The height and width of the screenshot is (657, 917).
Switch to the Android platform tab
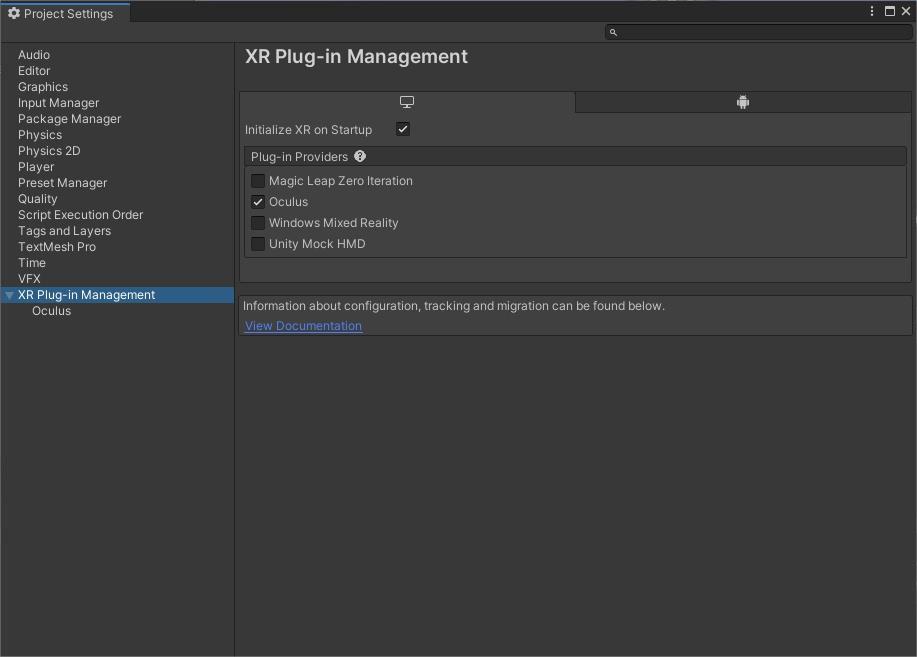coord(743,102)
